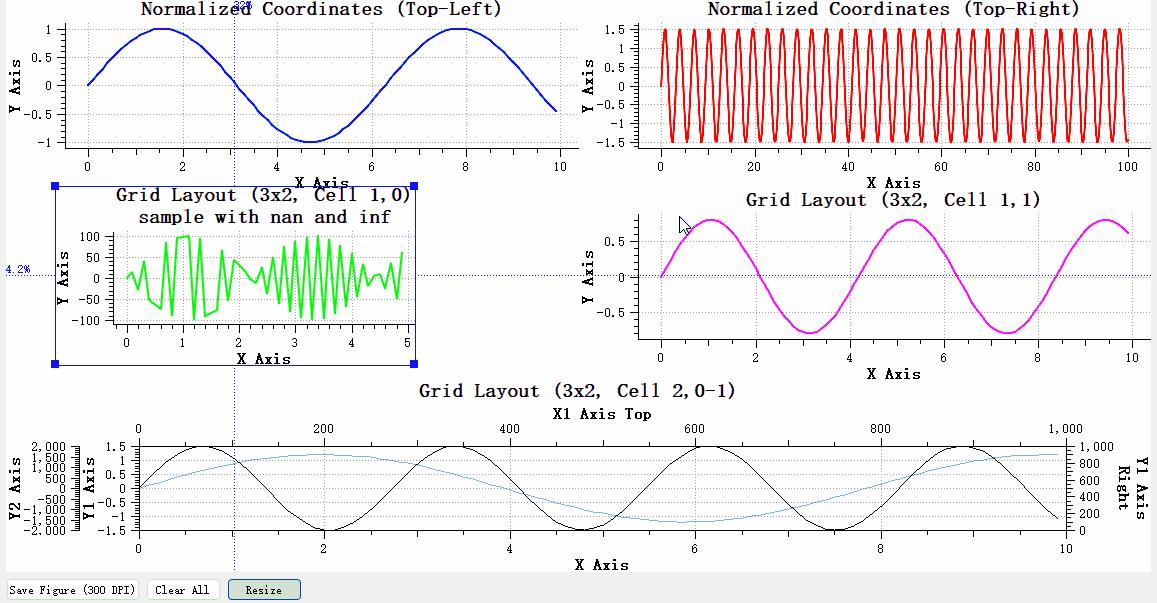Click the "Normalized Coordinates (Top-Left)" plot title

321,10
